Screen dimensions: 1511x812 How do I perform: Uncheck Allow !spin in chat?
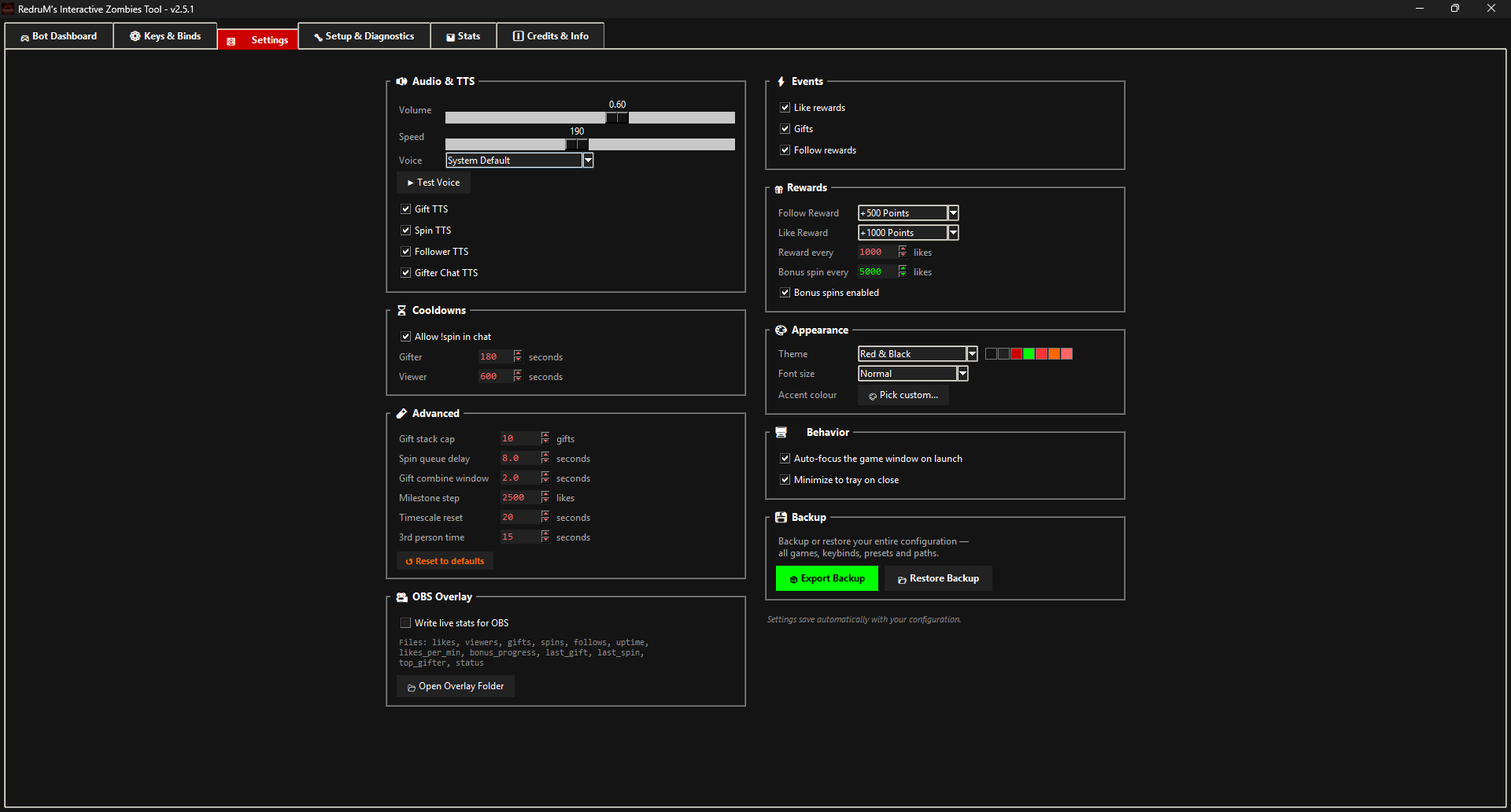pyautogui.click(x=406, y=337)
